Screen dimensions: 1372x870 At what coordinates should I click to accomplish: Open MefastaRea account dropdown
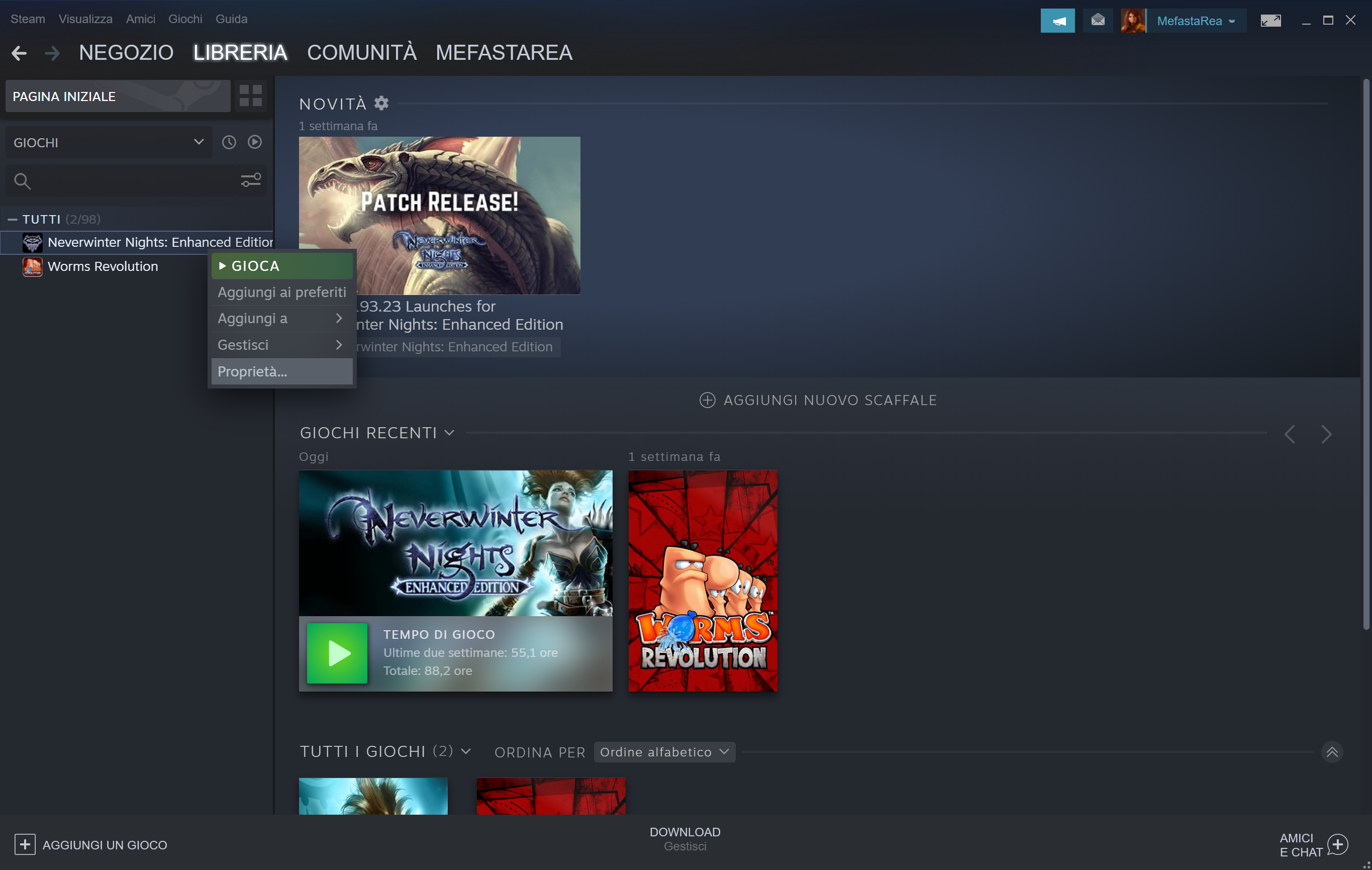coord(1196,21)
